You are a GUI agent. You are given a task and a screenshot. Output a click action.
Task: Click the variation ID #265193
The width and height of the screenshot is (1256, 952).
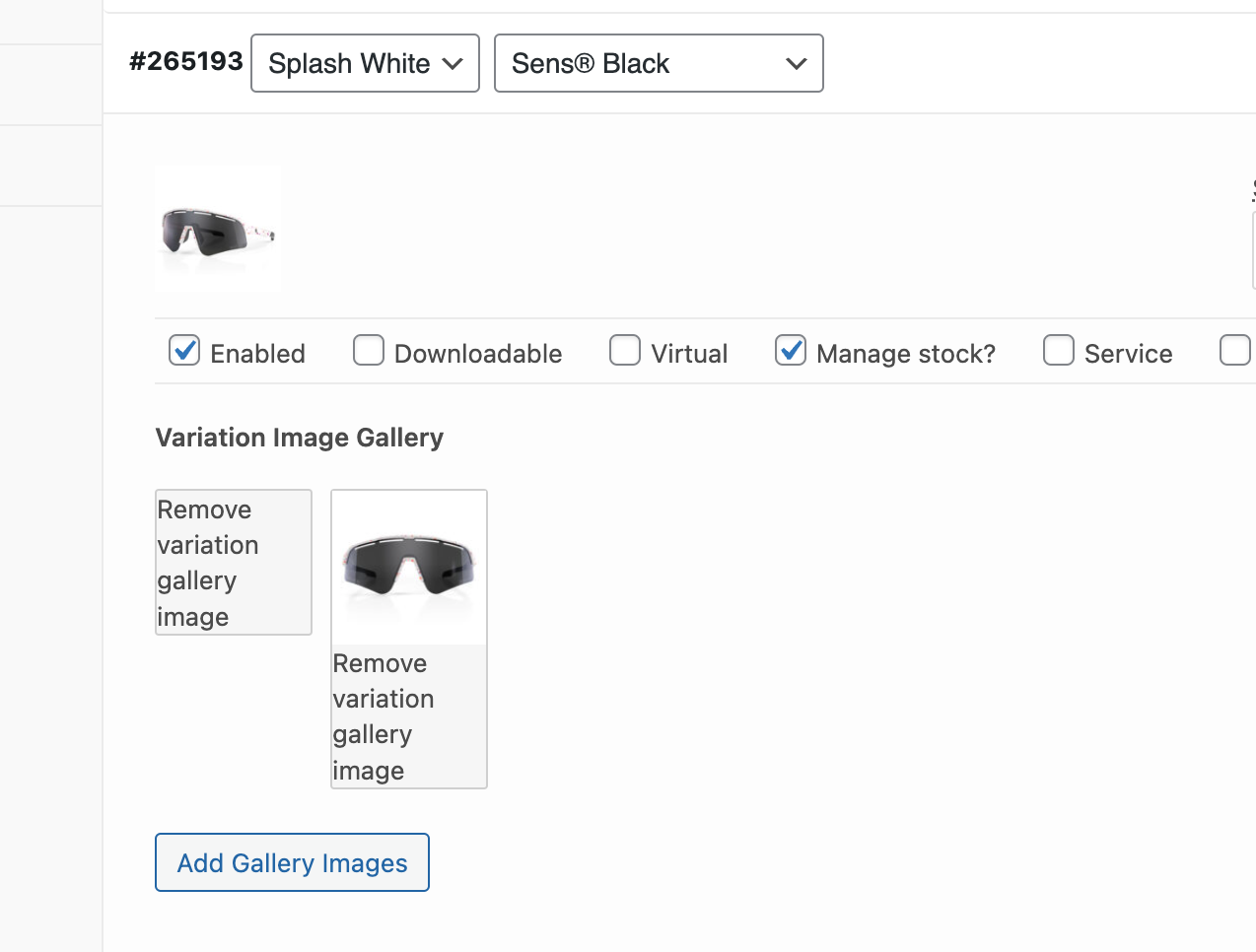pyautogui.click(x=186, y=61)
